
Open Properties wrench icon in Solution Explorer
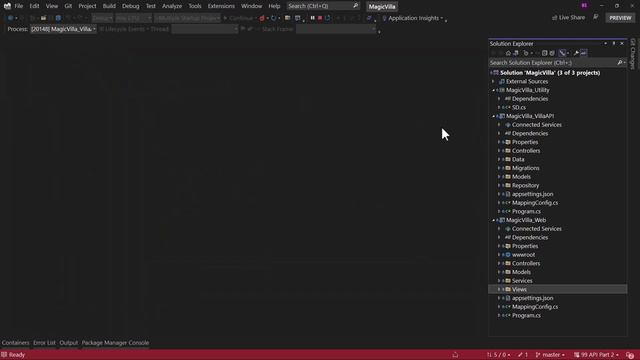click(x=576, y=53)
